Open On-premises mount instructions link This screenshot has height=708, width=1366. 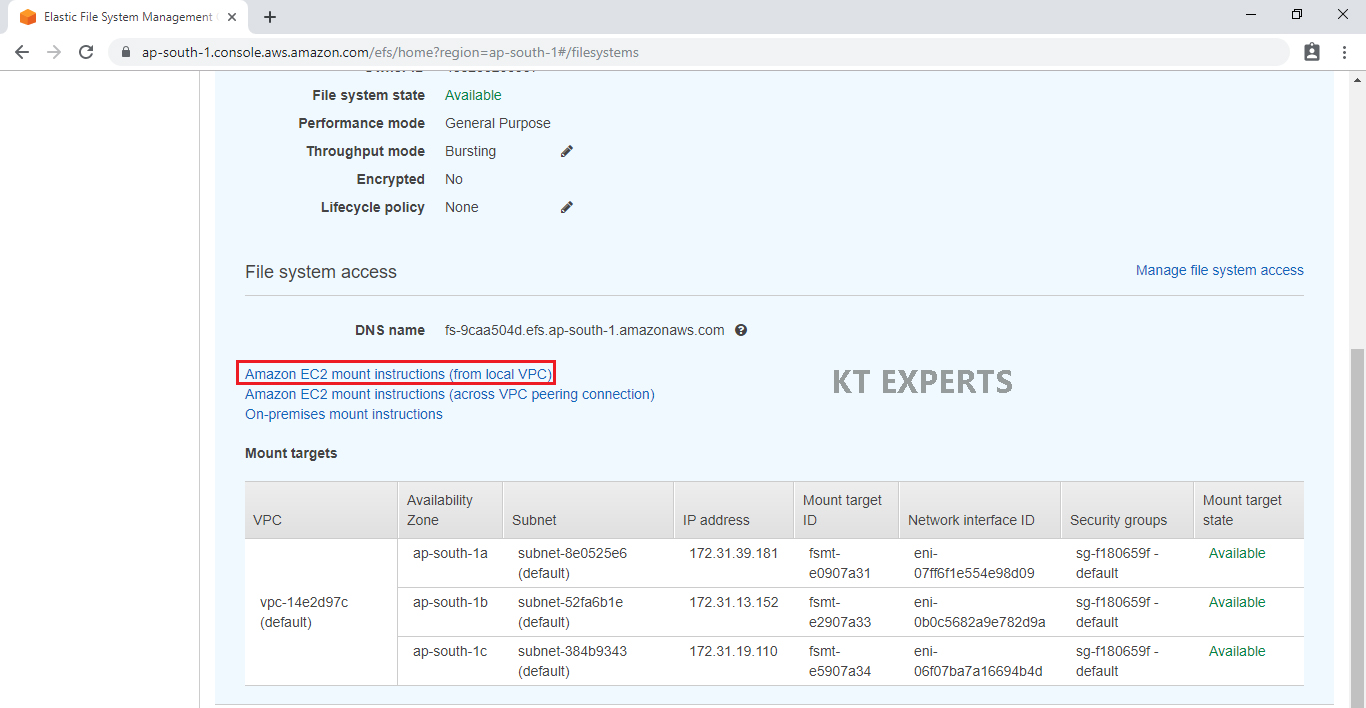344,414
